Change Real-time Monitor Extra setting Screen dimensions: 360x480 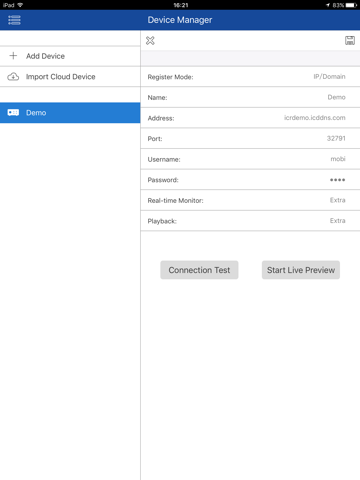pyautogui.click(x=337, y=200)
